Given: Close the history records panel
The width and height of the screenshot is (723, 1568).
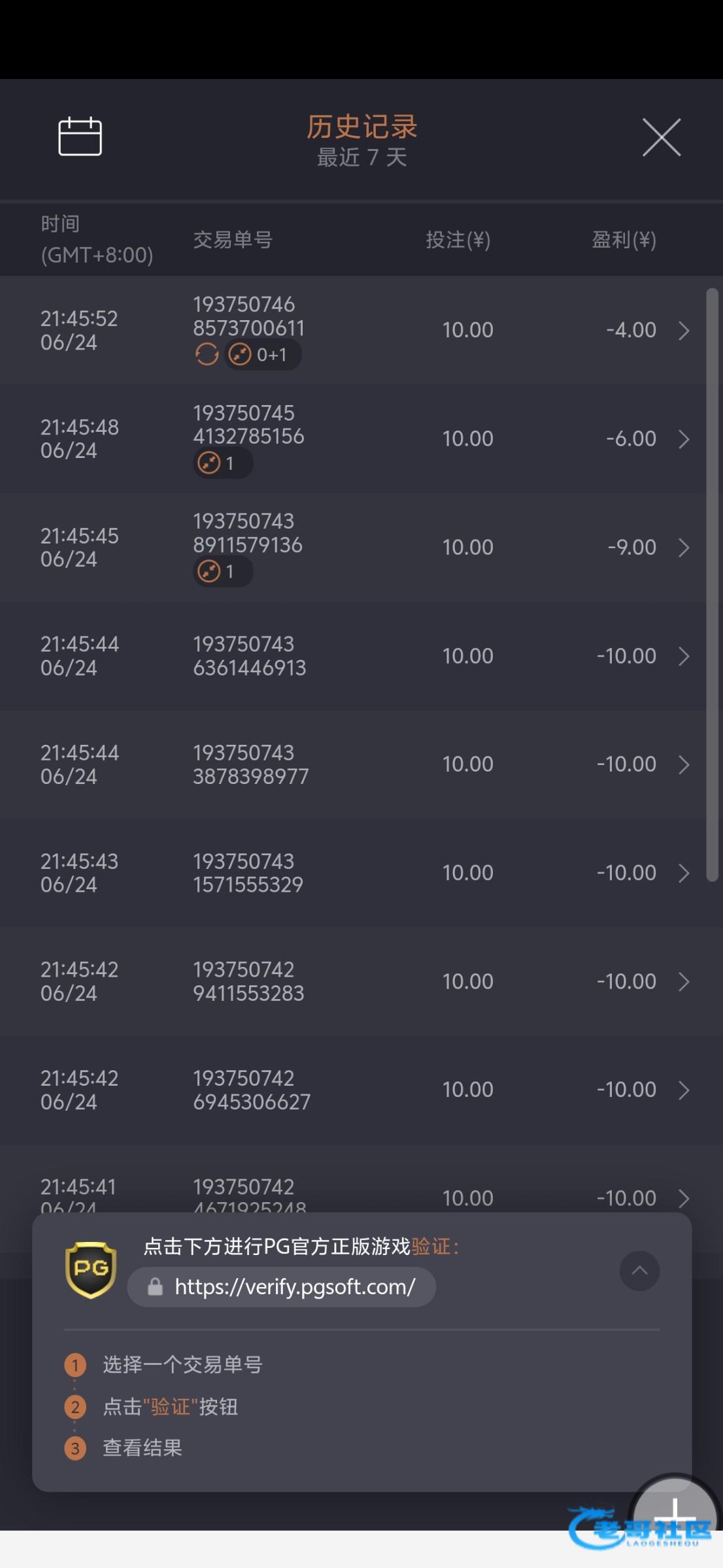Looking at the screenshot, I should (661, 137).
